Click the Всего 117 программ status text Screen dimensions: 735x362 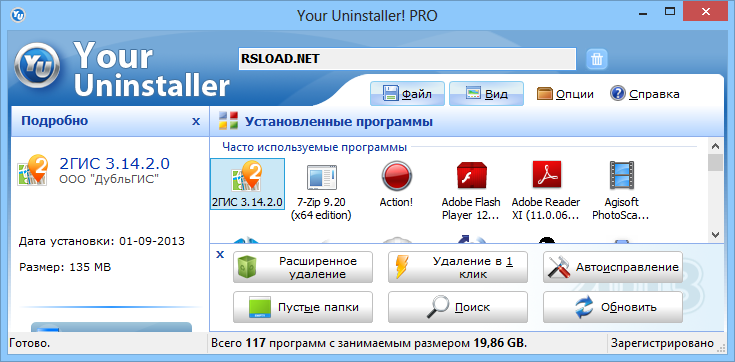tap(369, 343)
